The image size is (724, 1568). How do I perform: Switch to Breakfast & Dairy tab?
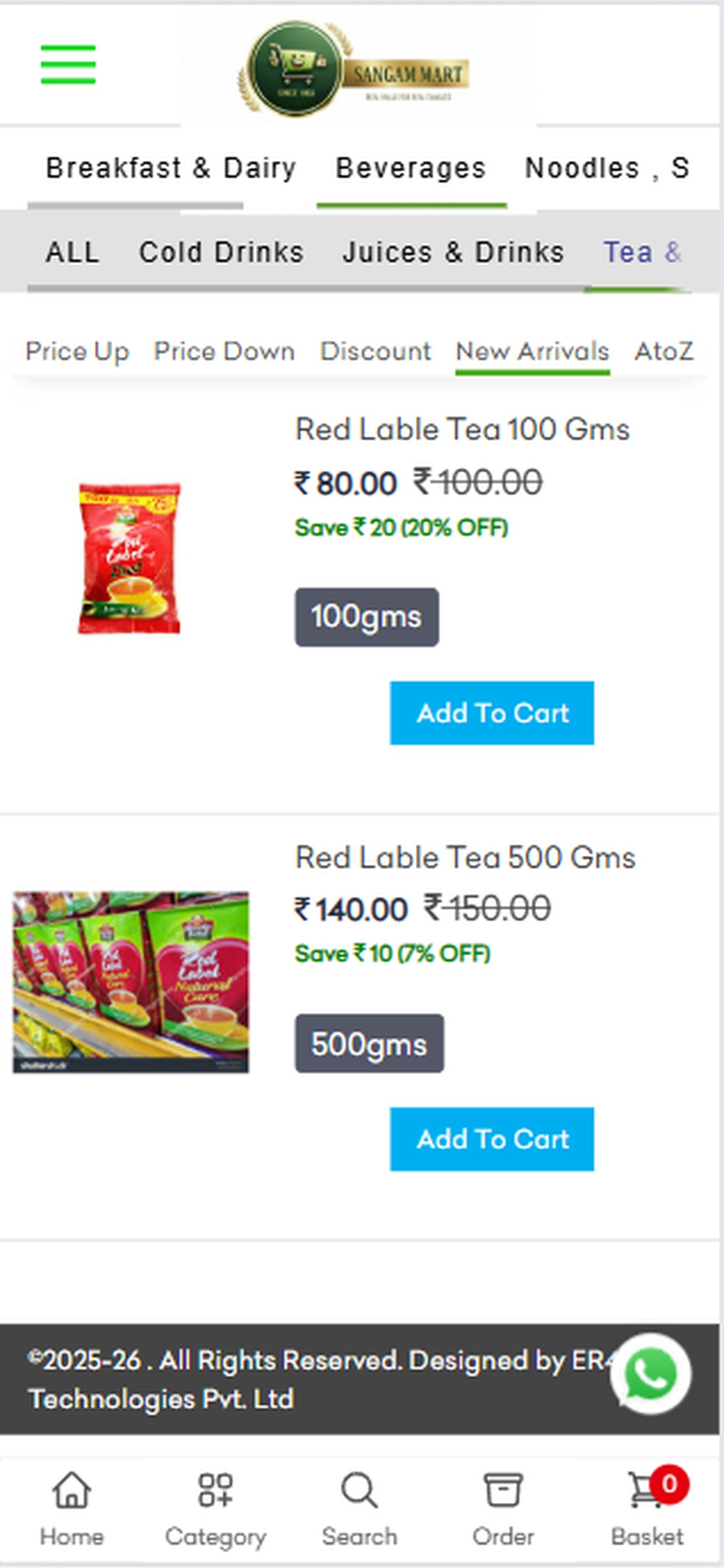pyautogui.click(x=171, y=168)
